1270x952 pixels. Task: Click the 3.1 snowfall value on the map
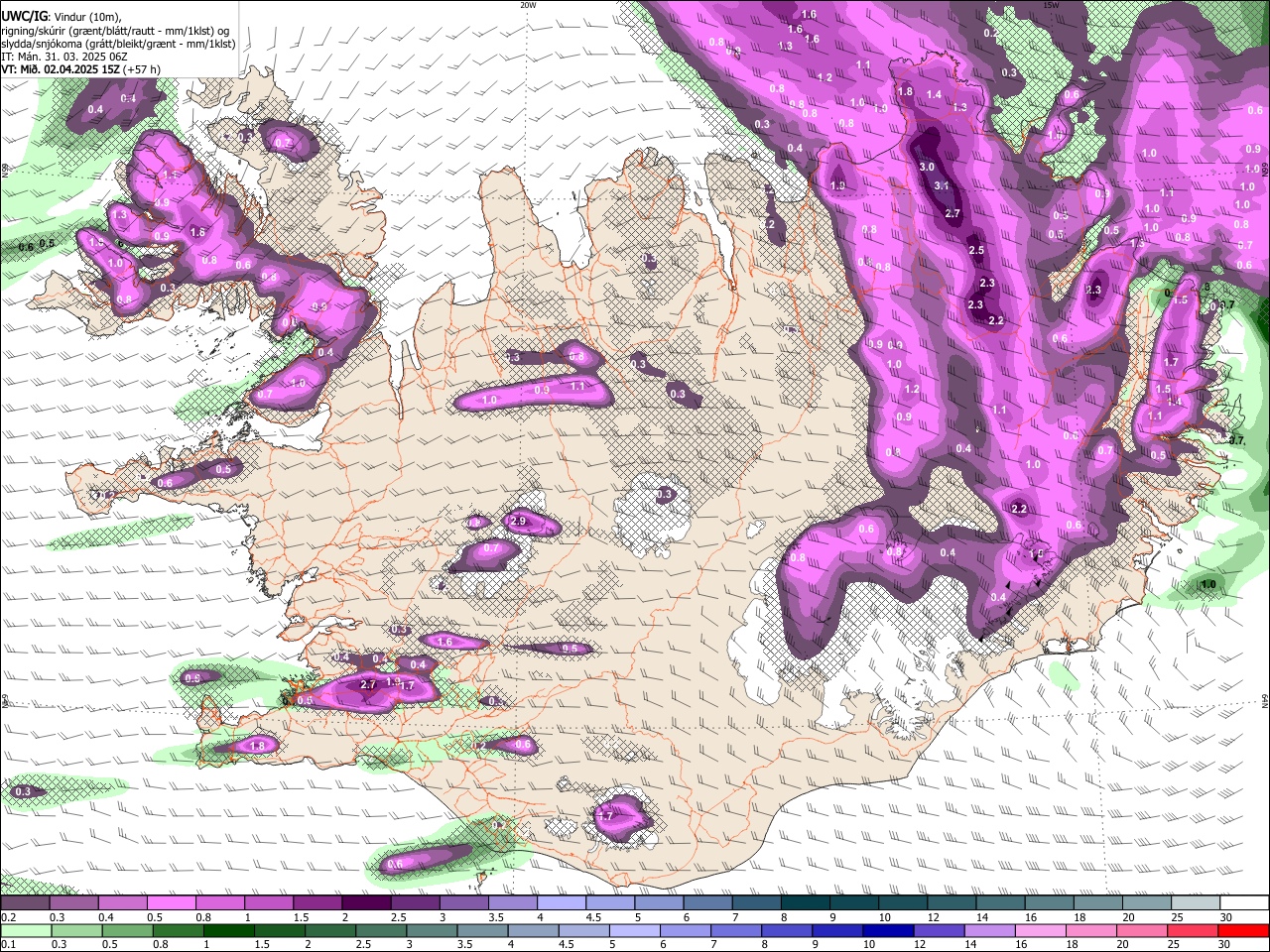[942, 185]
